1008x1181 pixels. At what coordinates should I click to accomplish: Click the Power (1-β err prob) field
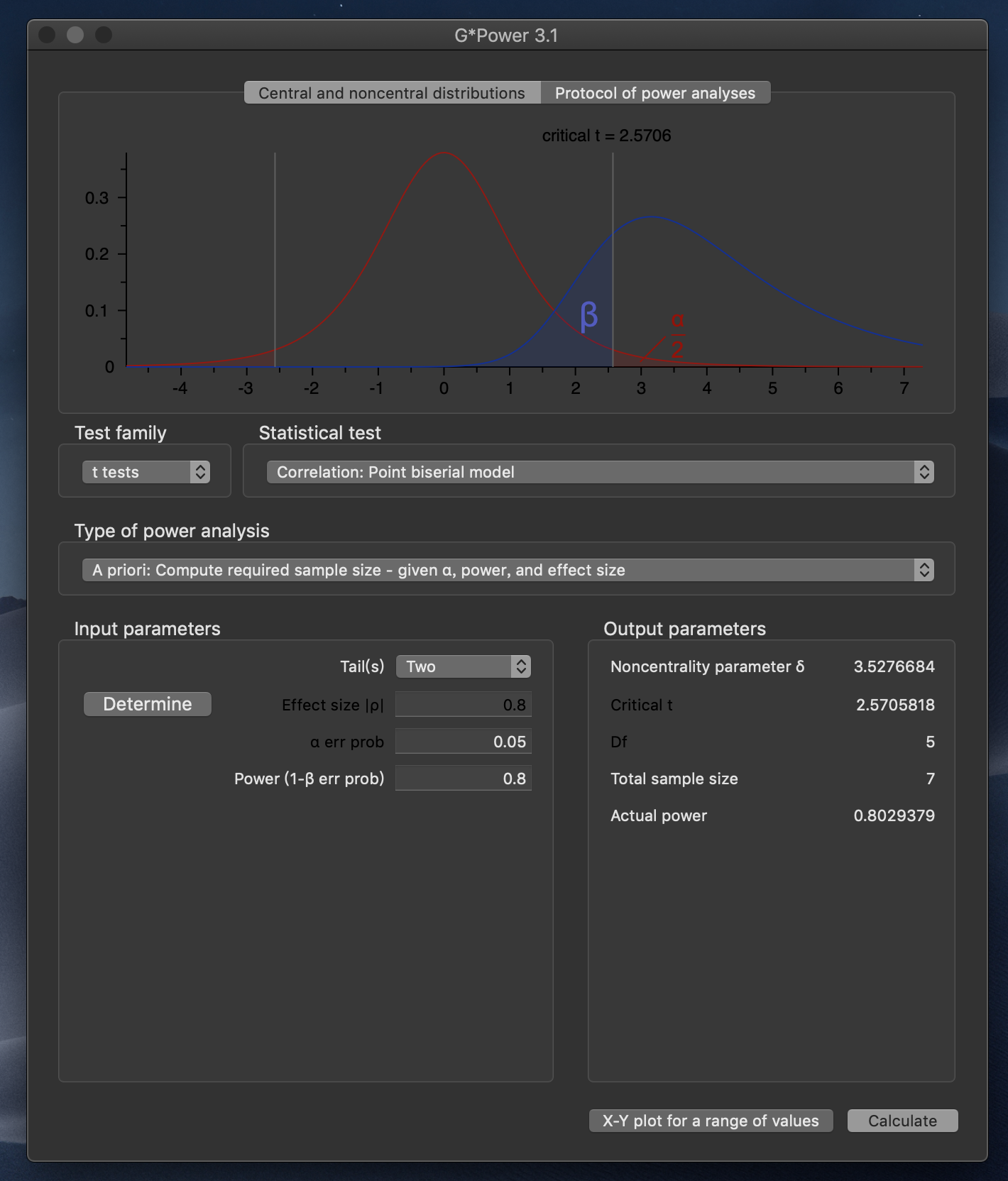tap(464, 779)
